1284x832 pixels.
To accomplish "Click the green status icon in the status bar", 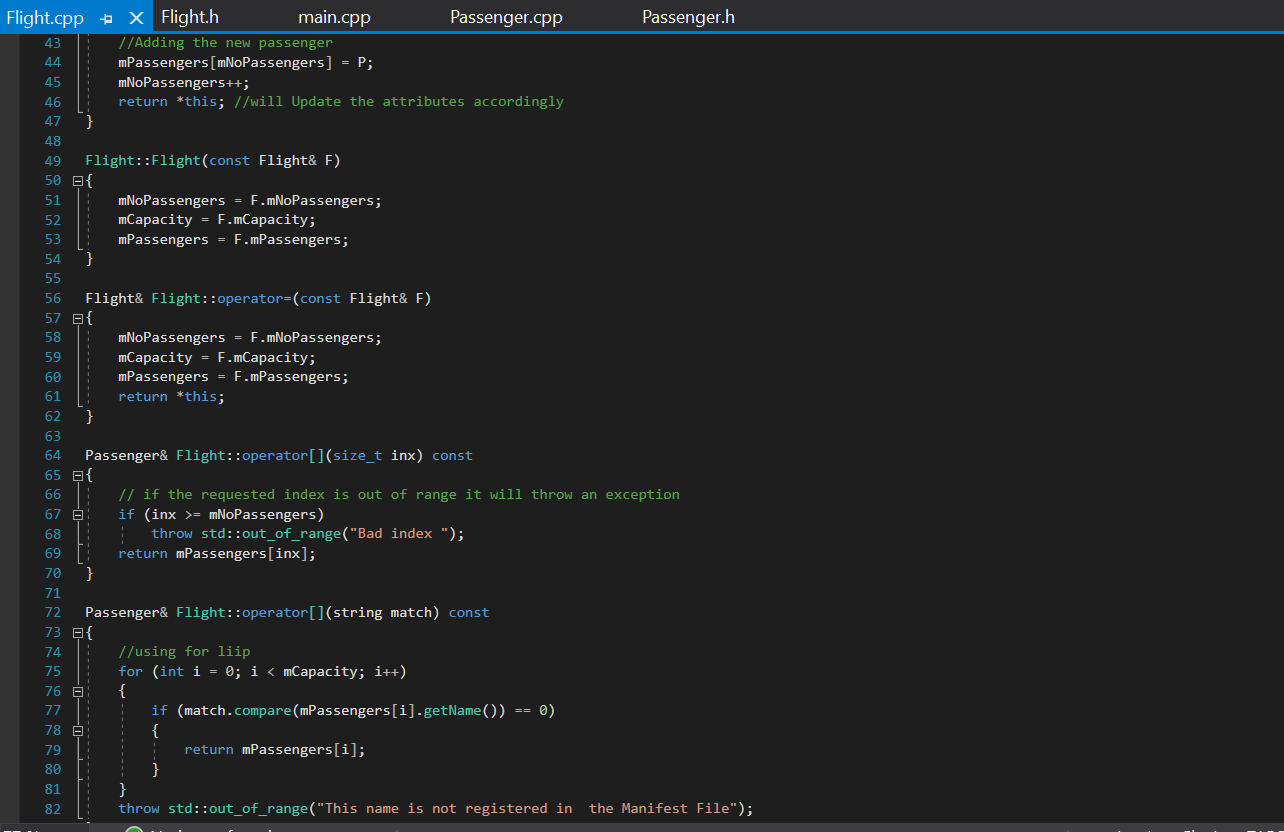I will (131, 828).
